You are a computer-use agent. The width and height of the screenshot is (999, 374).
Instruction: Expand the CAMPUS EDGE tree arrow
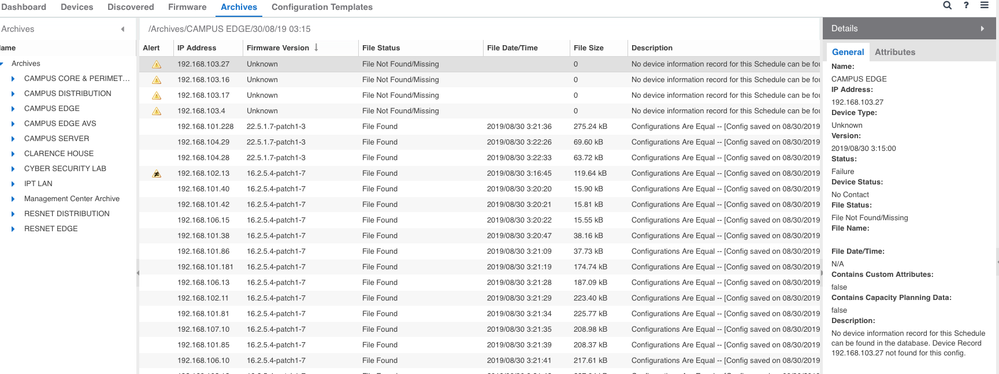(x=13, y=108)
